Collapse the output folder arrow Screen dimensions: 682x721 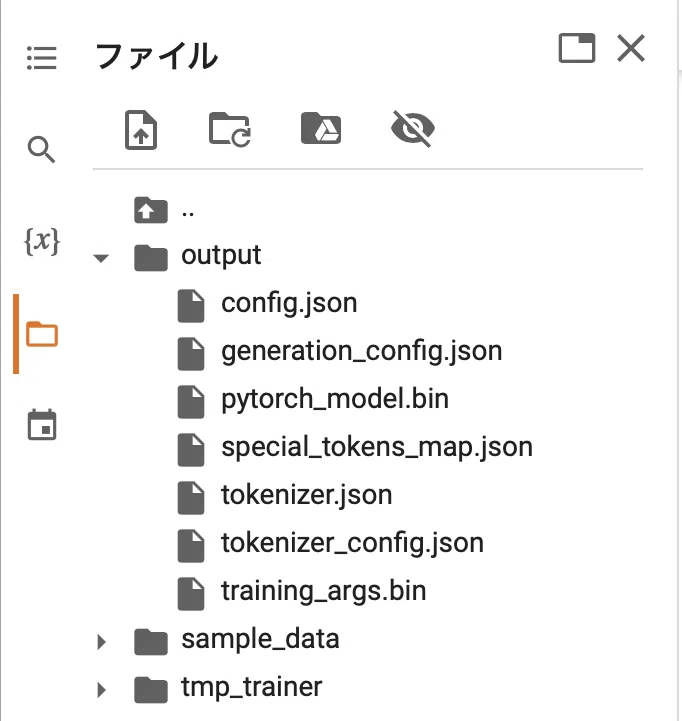(101, 258)
